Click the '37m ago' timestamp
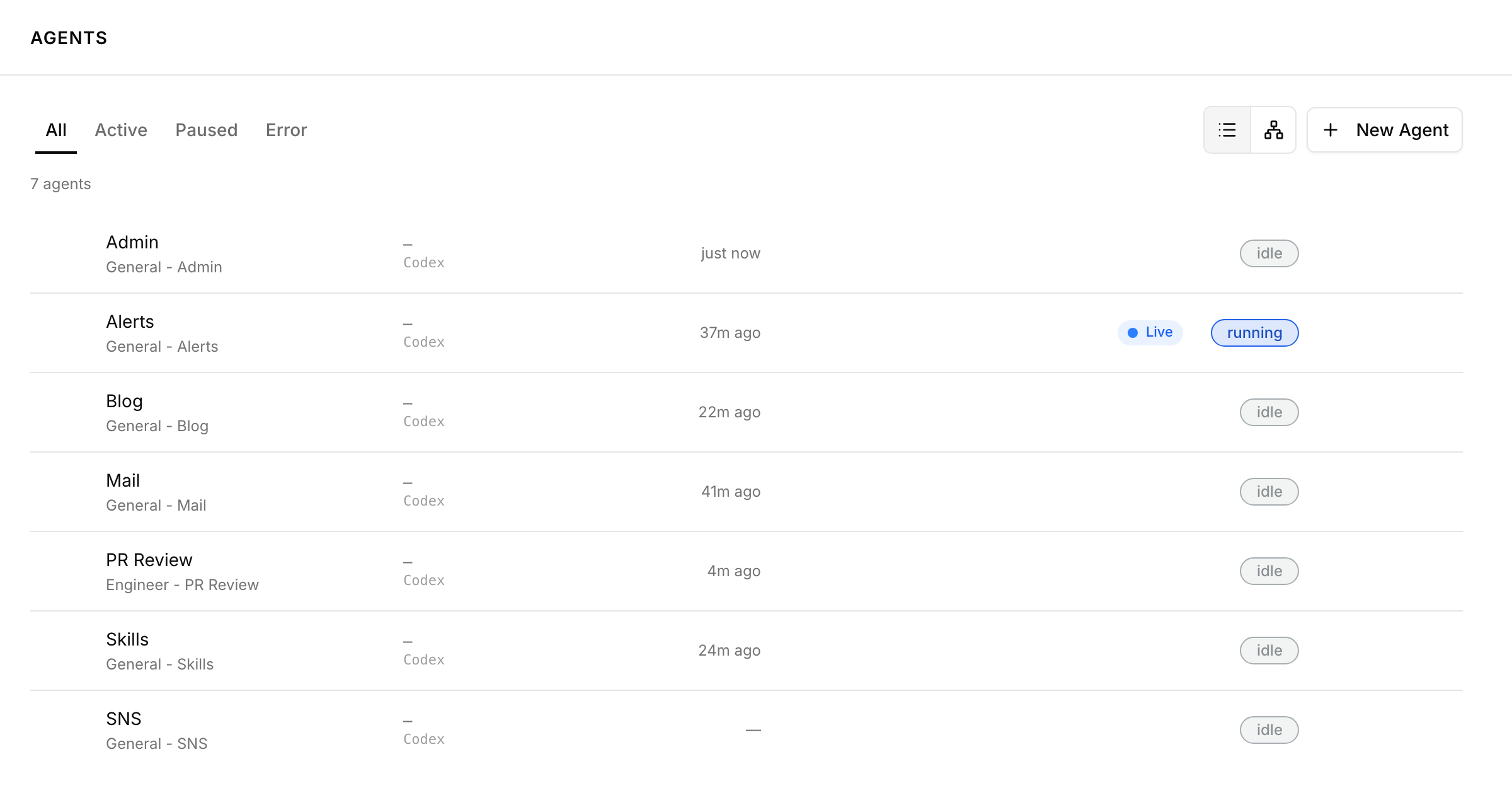The image size is (1512, 788). click(730, 333)
